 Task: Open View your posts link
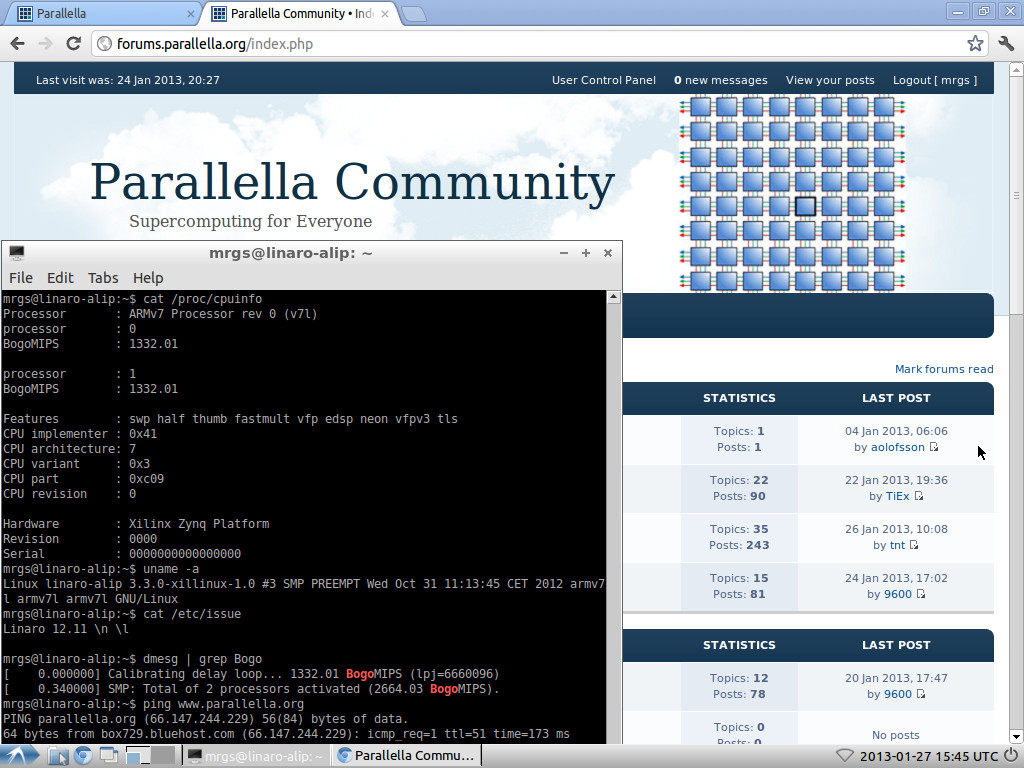point(829,80)
